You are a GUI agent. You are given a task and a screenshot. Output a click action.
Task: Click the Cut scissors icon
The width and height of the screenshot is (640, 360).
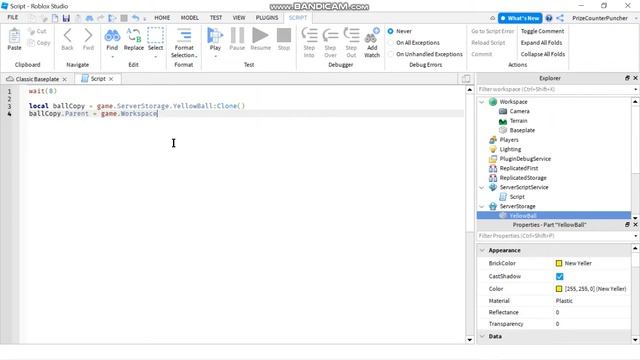click(31, 31)
